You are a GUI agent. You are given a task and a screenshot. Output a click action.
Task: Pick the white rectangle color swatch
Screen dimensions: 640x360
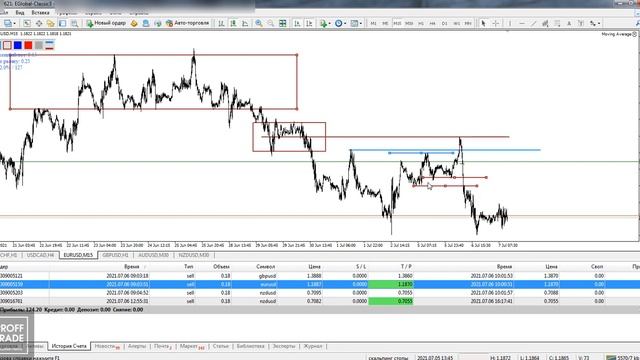pos(7,45)
